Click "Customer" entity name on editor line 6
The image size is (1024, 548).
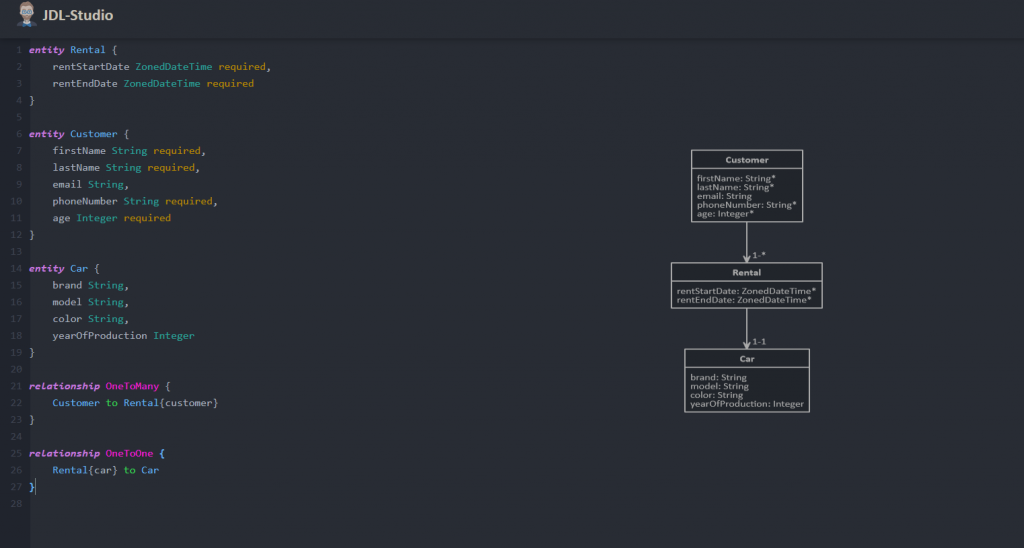[93, 134]
